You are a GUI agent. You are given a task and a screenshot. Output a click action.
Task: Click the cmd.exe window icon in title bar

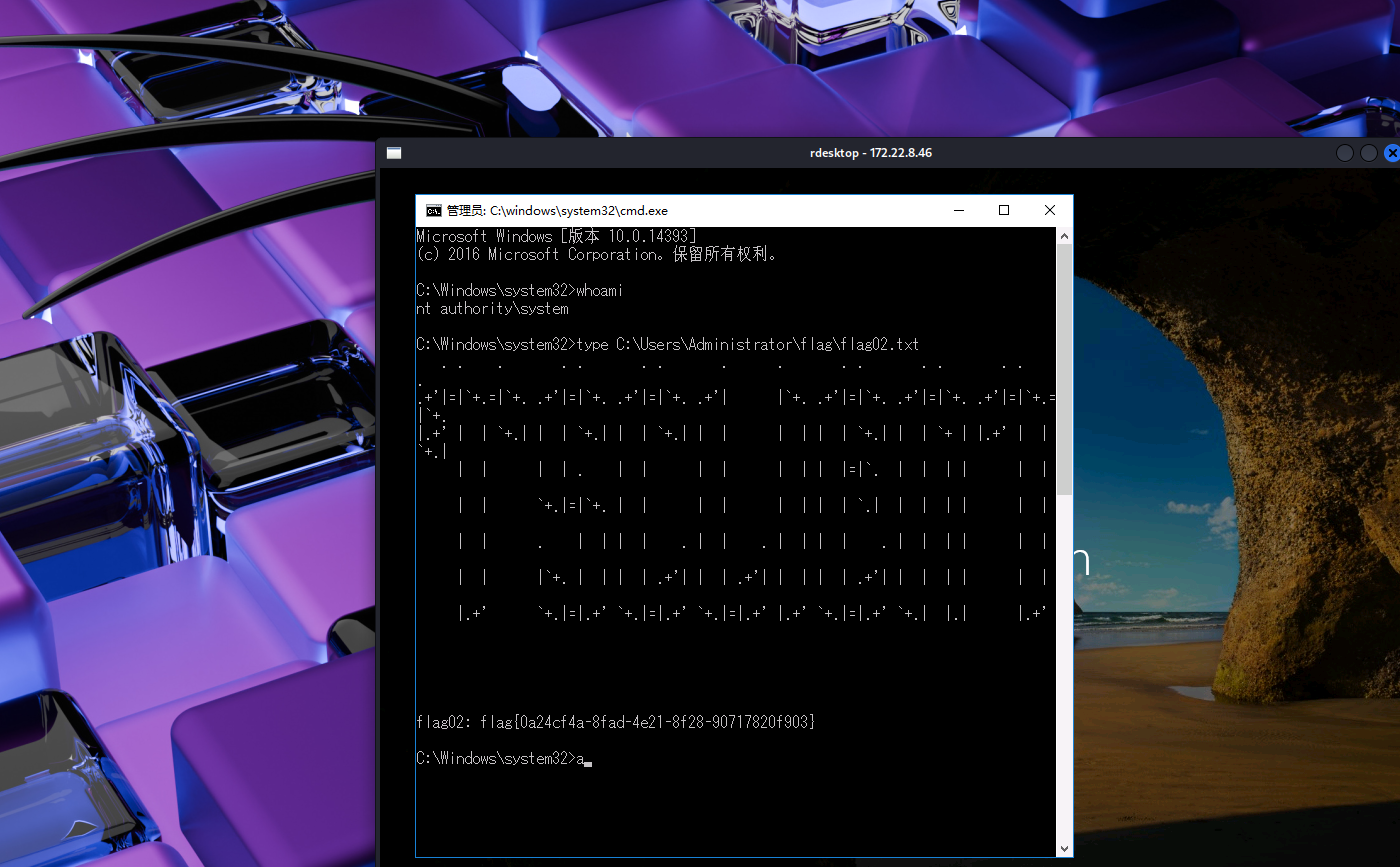pos(434,210)
